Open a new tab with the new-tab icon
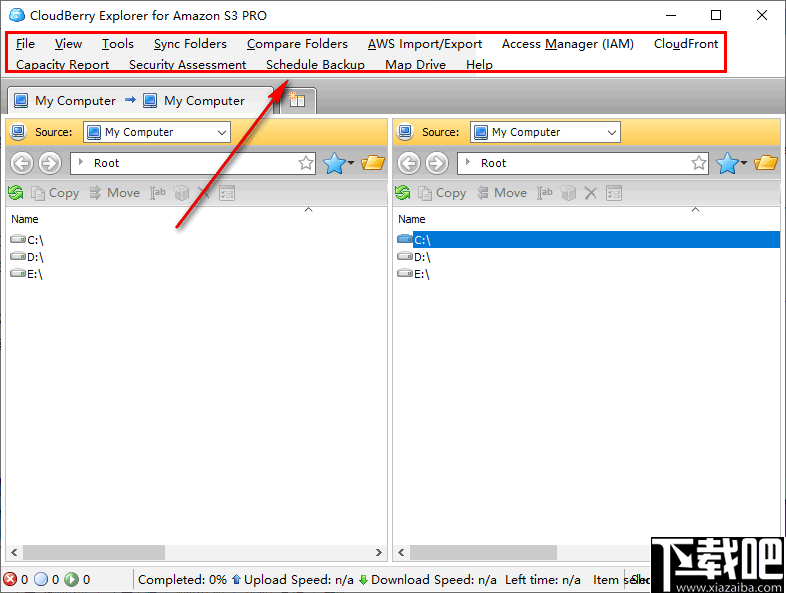Image resolution: width=786 pixels, height=593 pixels. click(x=297, y=100)
